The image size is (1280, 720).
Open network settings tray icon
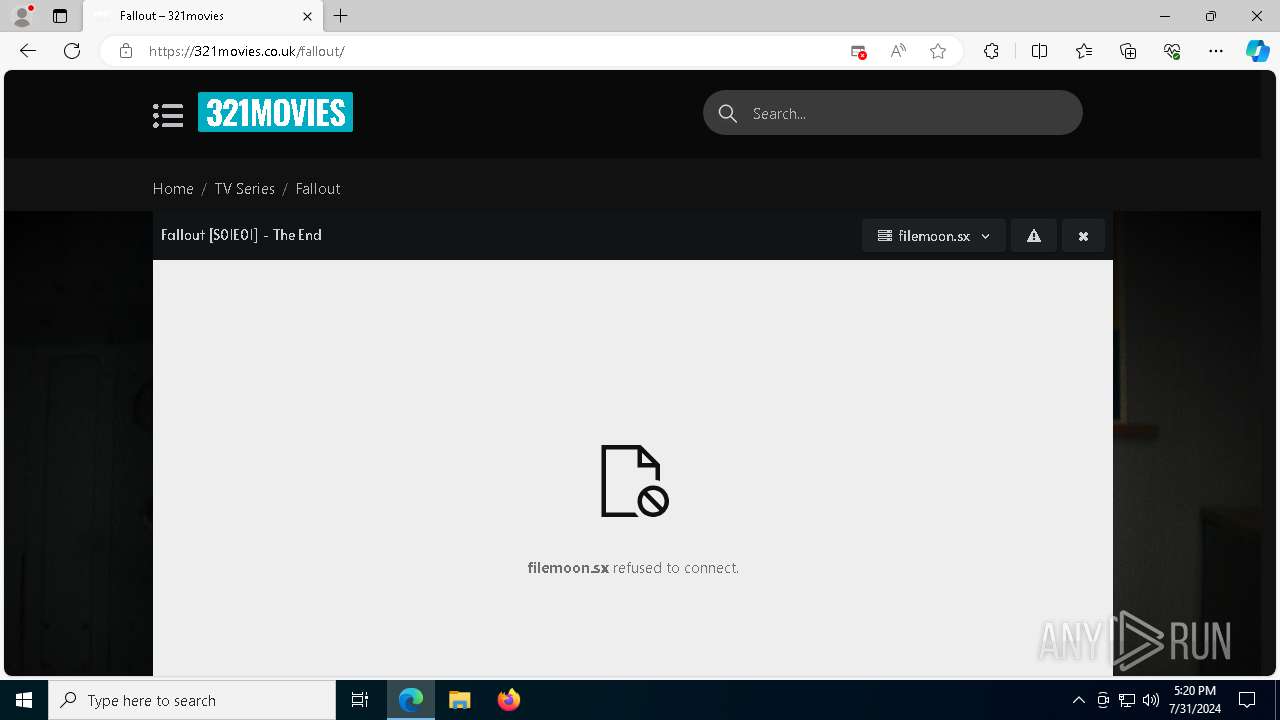click(x=1127, y=700)
